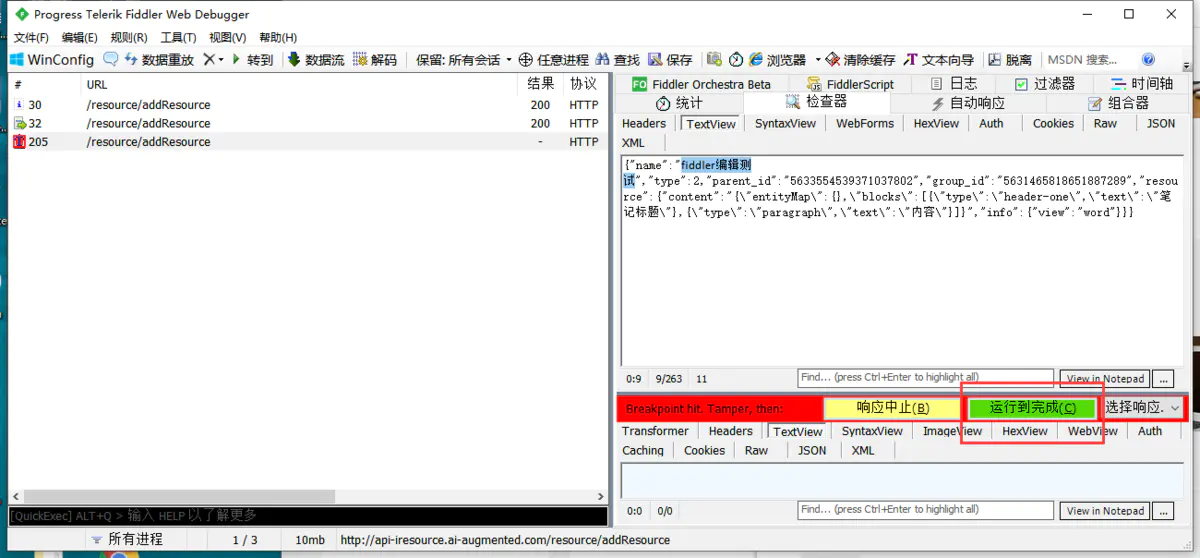Screen dimensions: 1200x558
Task: Open WinConfig from the toolbar
Action: click(x=51, y=60)
